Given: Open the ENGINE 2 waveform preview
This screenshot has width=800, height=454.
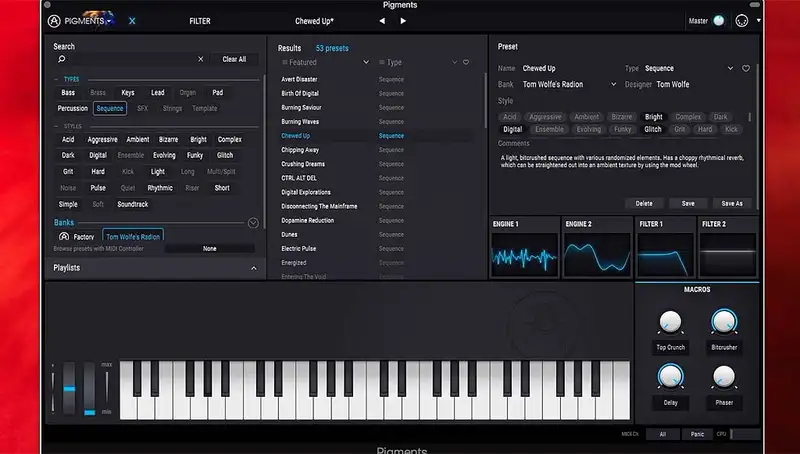Looking at the screenshot, I should (597, 255).
